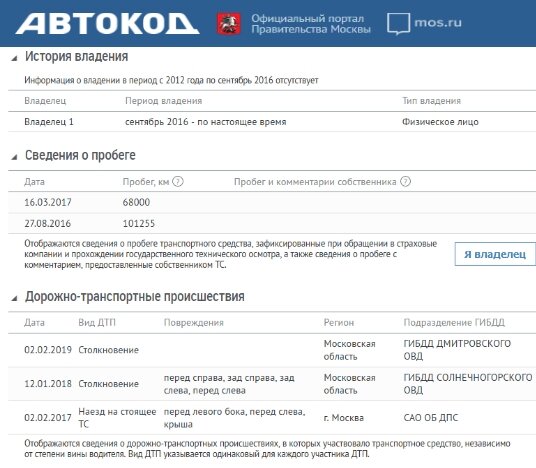Select period сентябрь 2016 - по настоящее время
The height and width of the screenshot is (468, 536).
click(x=205, y=122)
